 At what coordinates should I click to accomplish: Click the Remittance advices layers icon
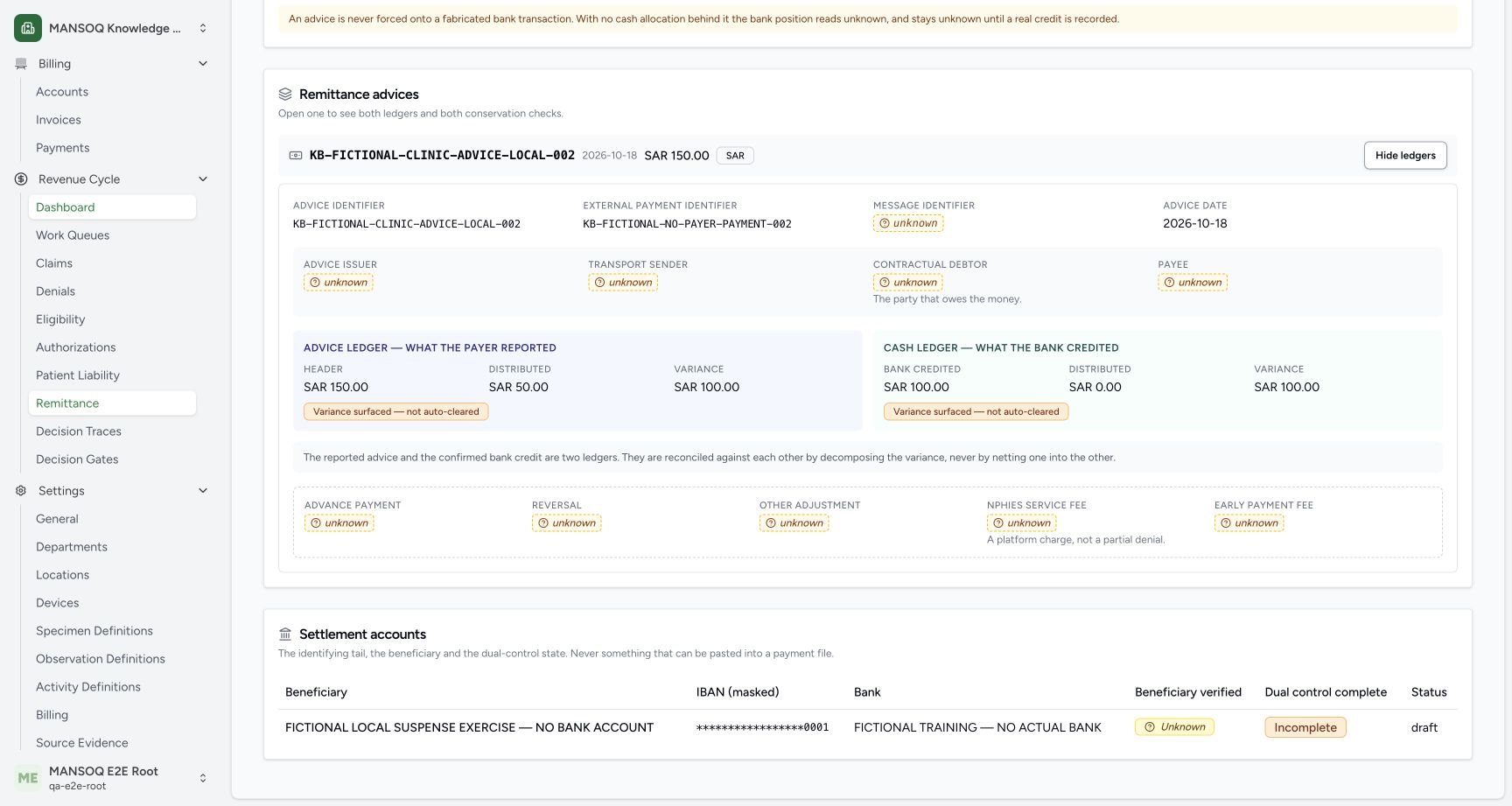click(x=285, y=95)
